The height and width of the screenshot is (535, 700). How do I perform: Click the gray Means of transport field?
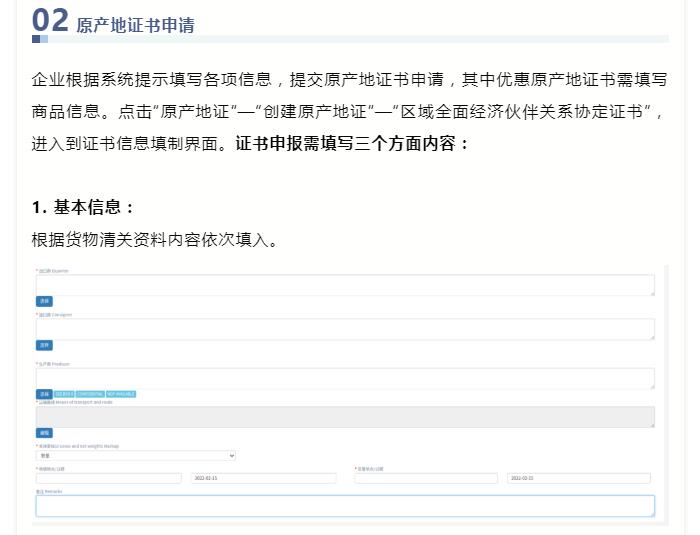(344, 417)
